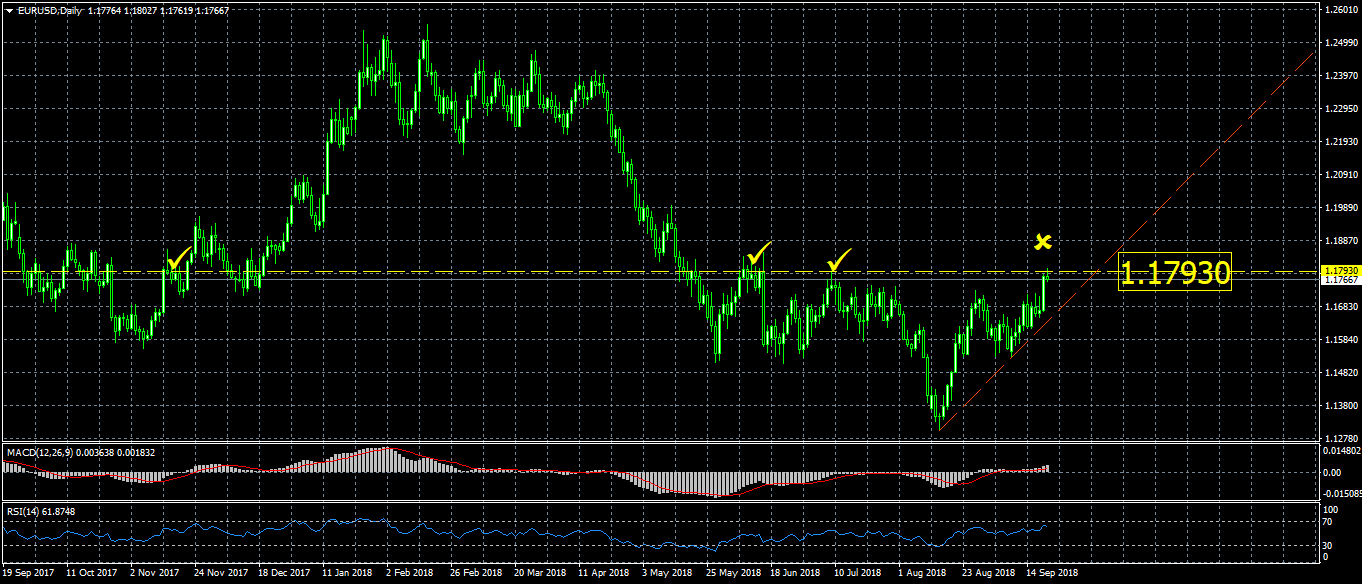1362x584 pixels.
Task: Select the yellow checkmark near late May 2018
Action: click(759, 253)
